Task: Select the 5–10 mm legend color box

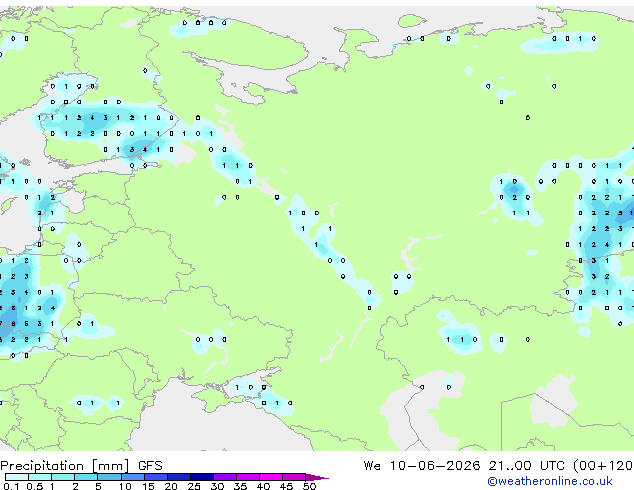Action: 109,477
